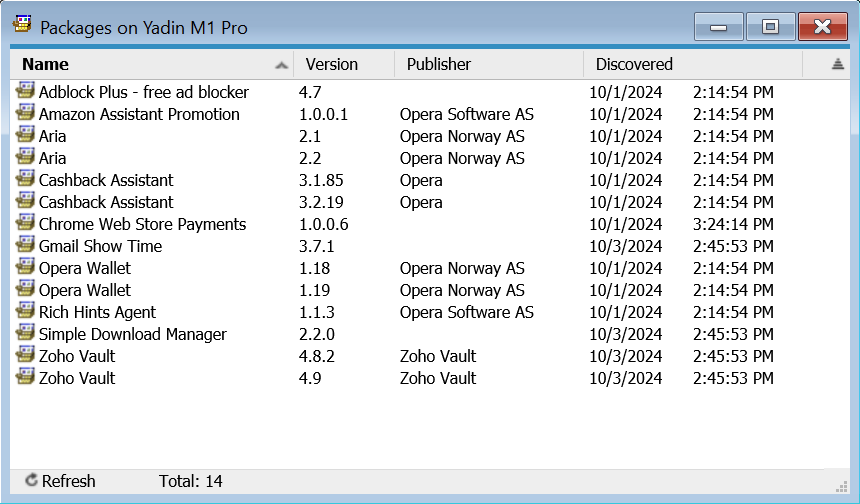Screen dimensions: 860x504
Task: Click the Opera Software AS publisher for Rich Hints Agent
Action: point(467,312)
